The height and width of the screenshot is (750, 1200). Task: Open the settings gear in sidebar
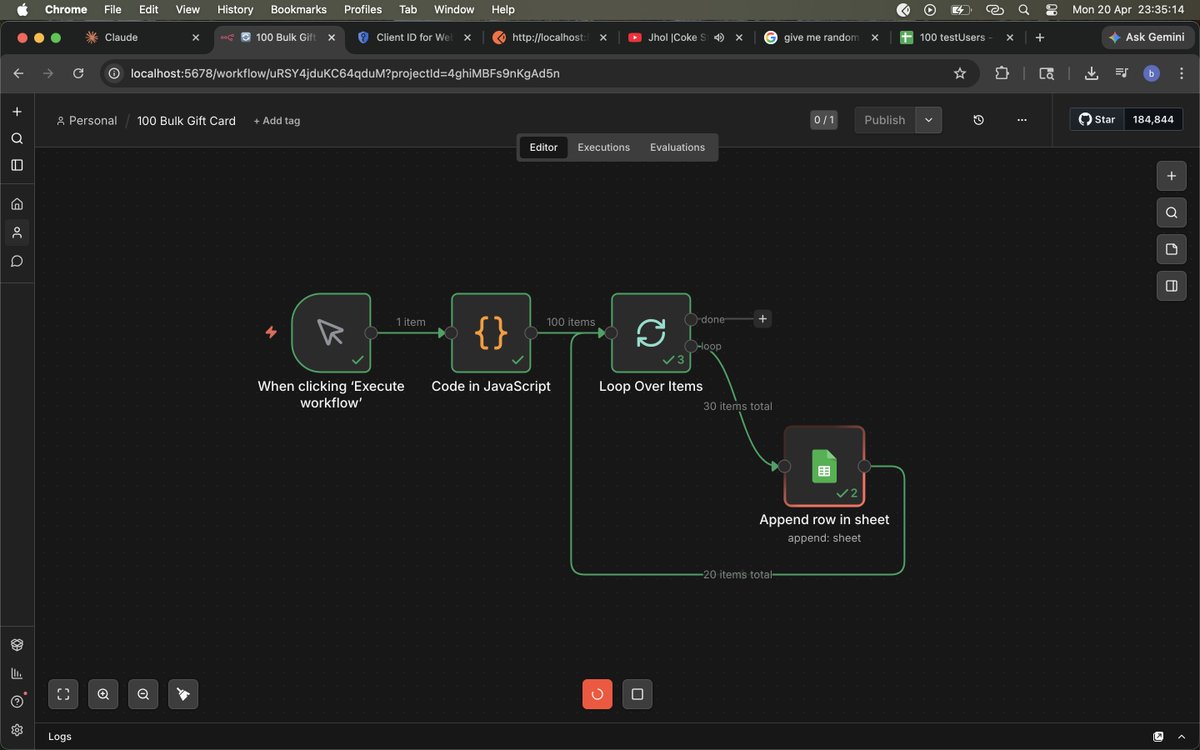pos(17,730)
